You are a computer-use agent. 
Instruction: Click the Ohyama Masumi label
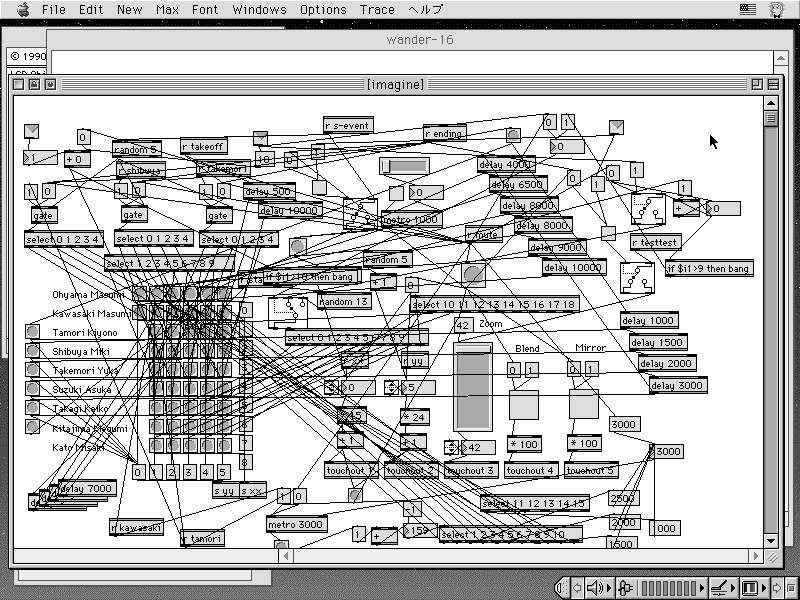(88, 294)
